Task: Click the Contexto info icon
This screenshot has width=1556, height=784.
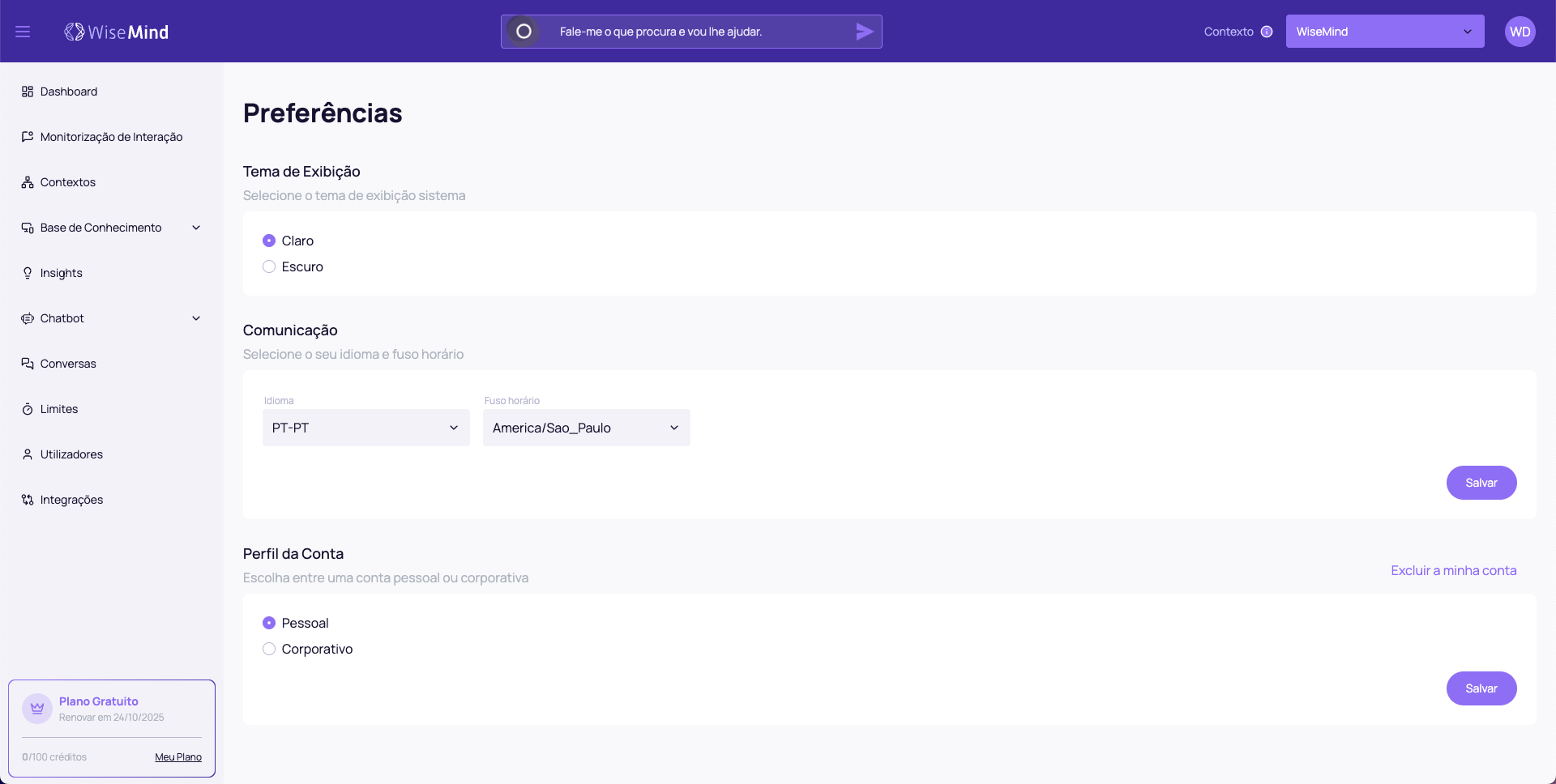Action: tap(1267, 32)
